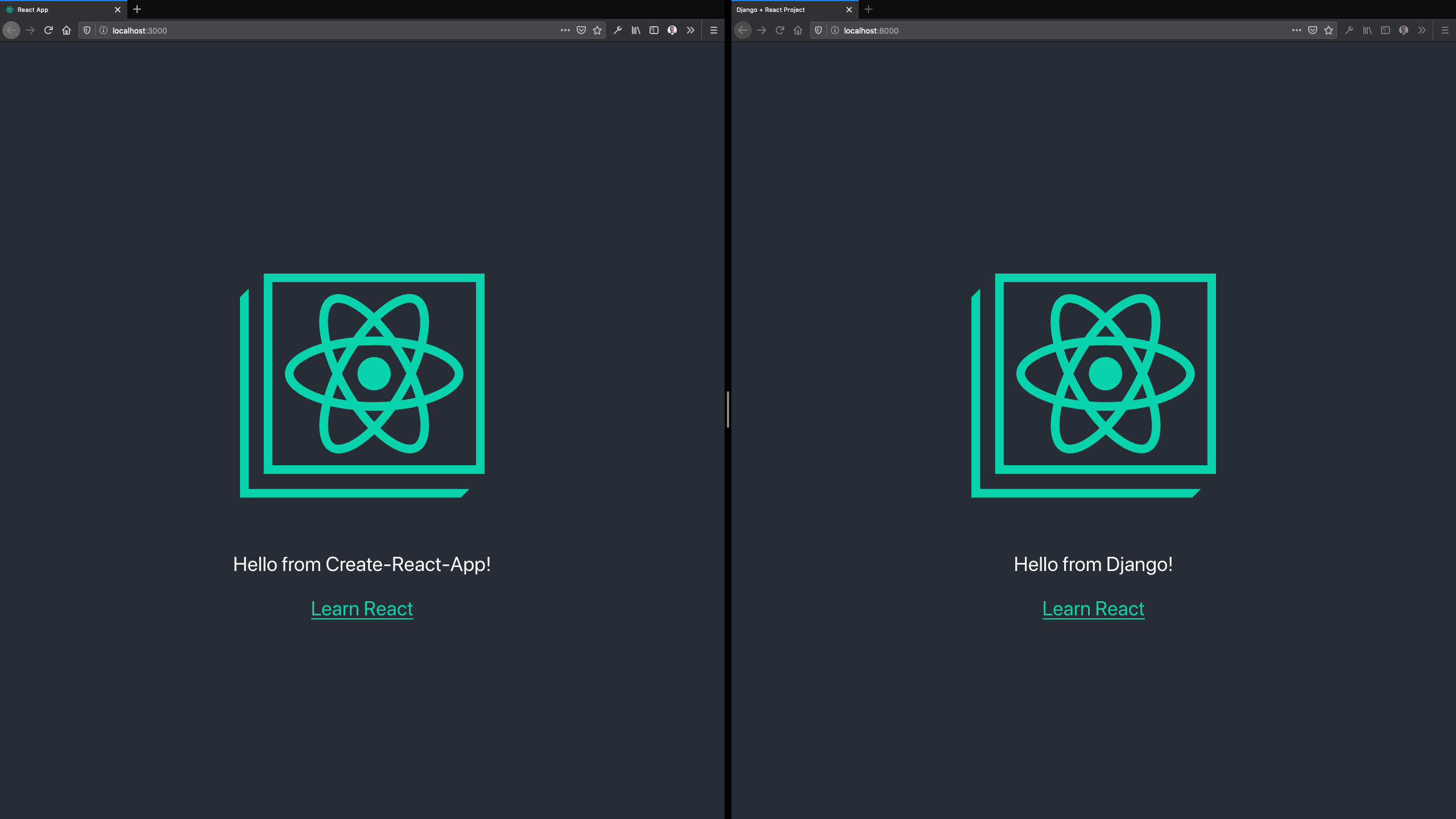Click the home icon on left browser toolbar

tap(65, 30)
